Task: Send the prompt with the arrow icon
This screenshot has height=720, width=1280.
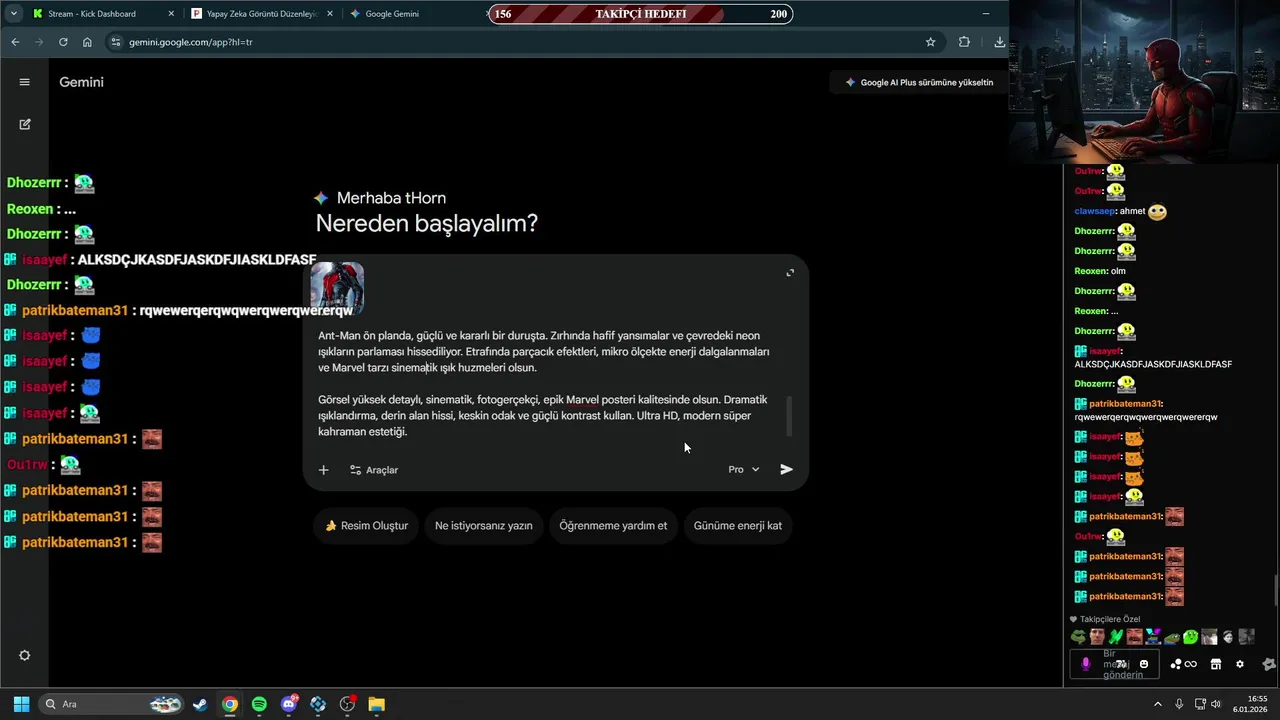Action: tap(787, 469)
